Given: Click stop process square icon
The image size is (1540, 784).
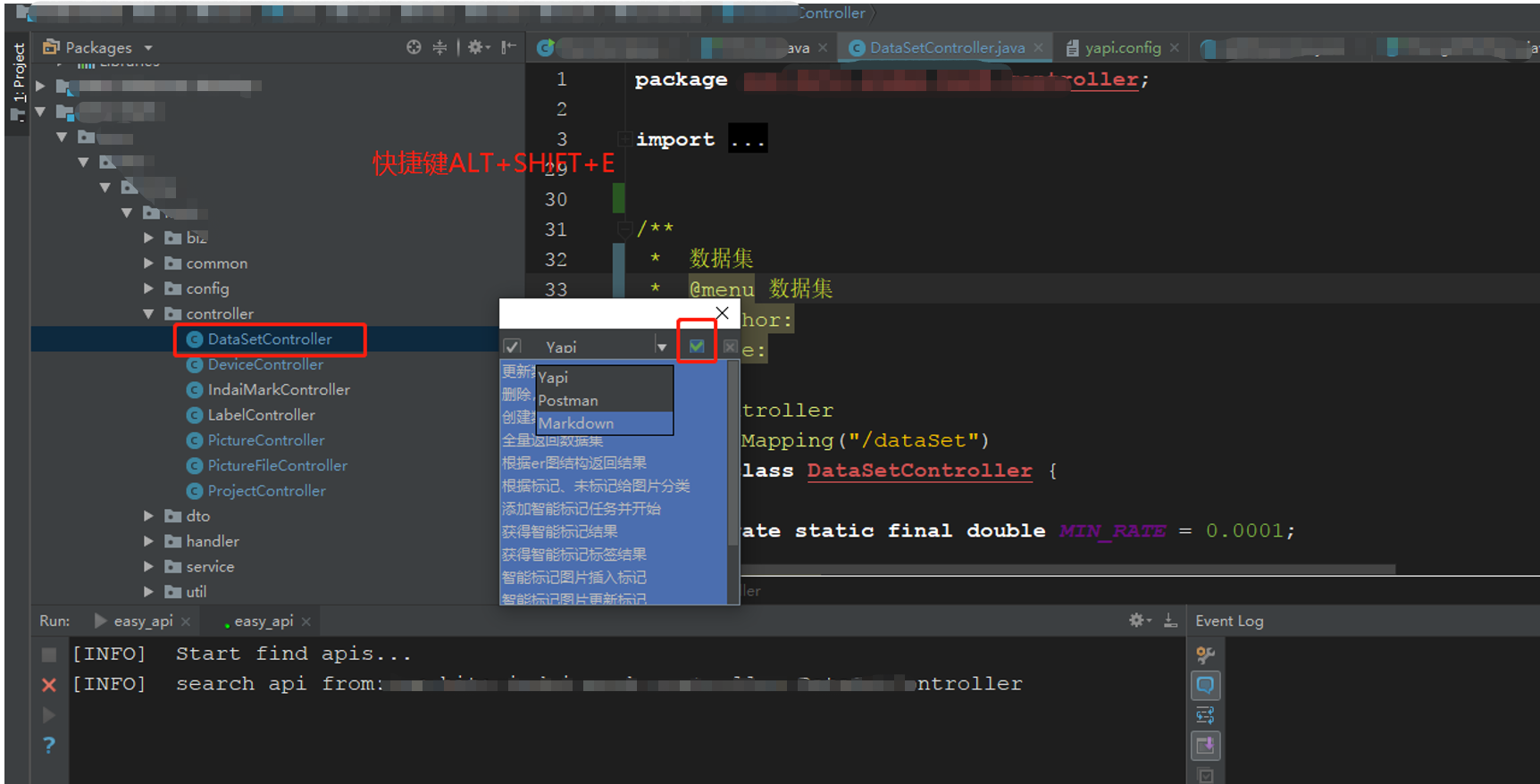Looking at the screenshot, I should (49, 655).
